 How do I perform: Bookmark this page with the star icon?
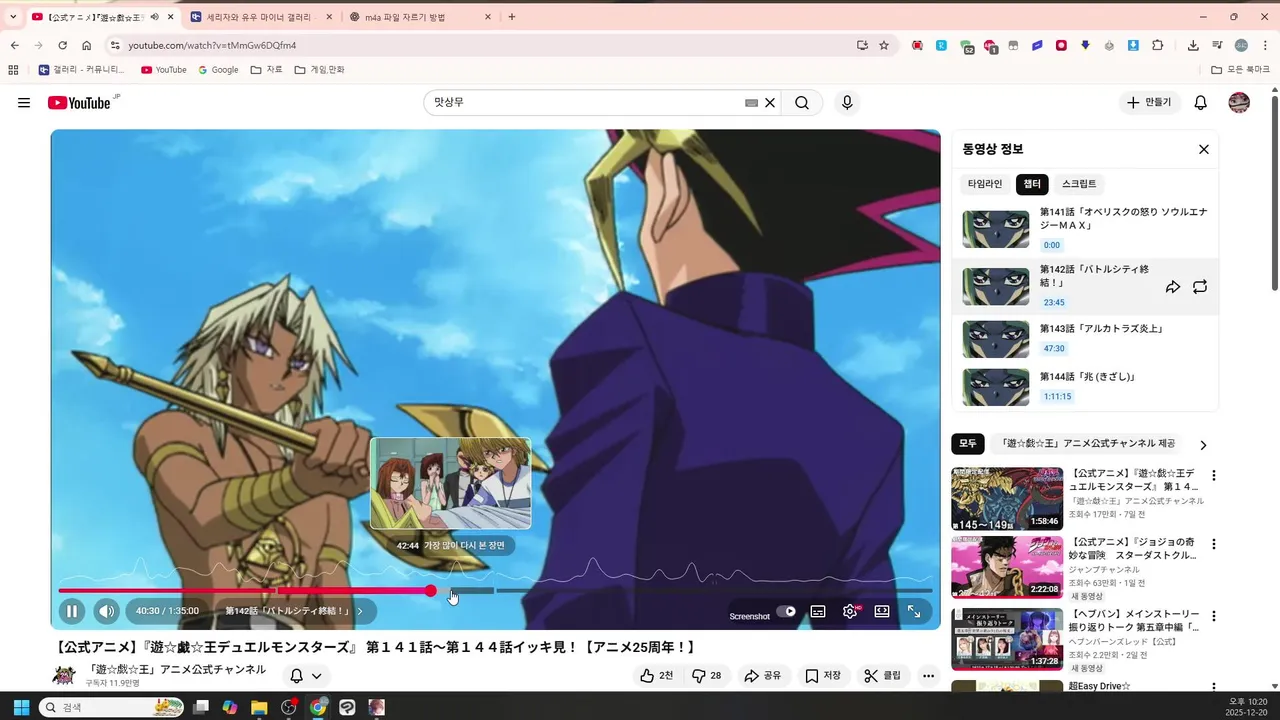(x=884, y=45)
